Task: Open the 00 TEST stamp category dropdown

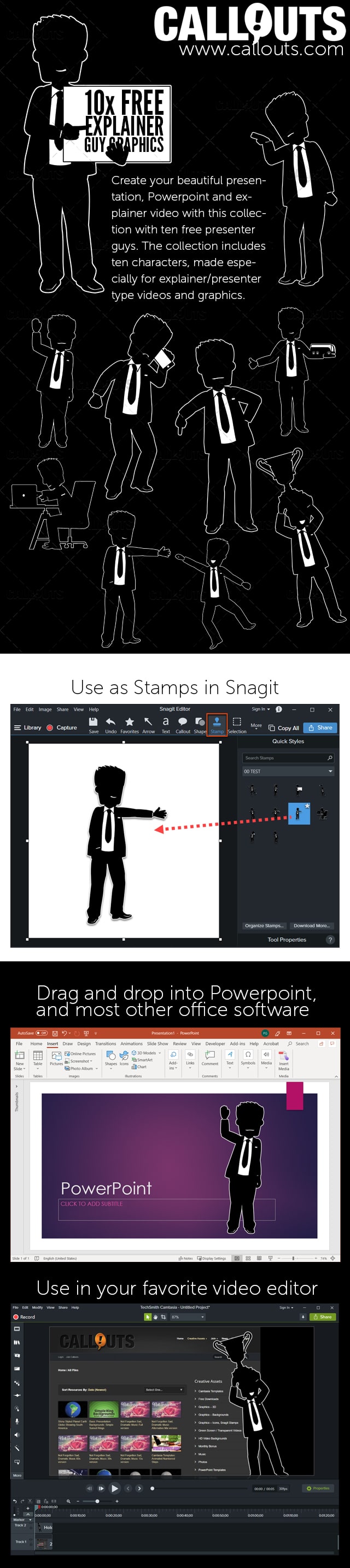Action: pos(287,771)
